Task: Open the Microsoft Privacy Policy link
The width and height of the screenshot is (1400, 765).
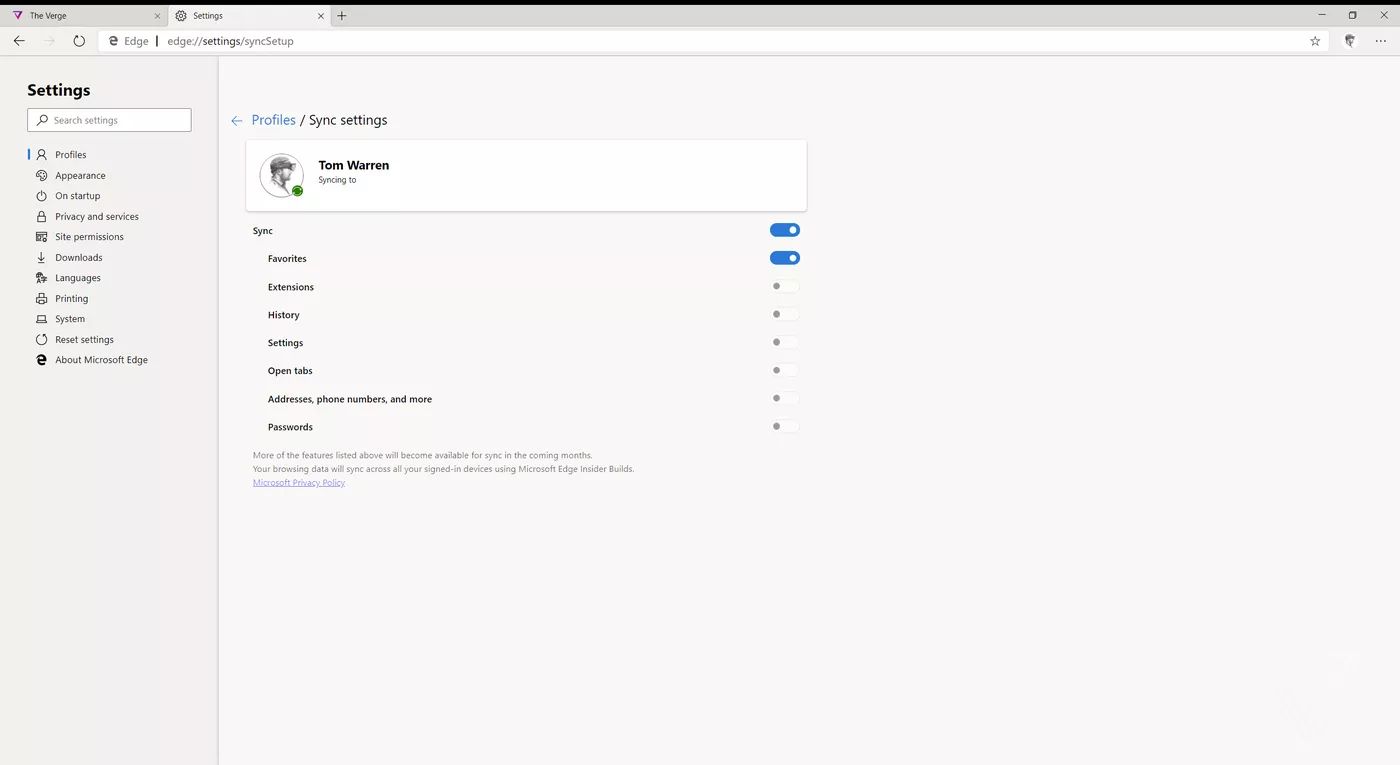Action: 298,482
